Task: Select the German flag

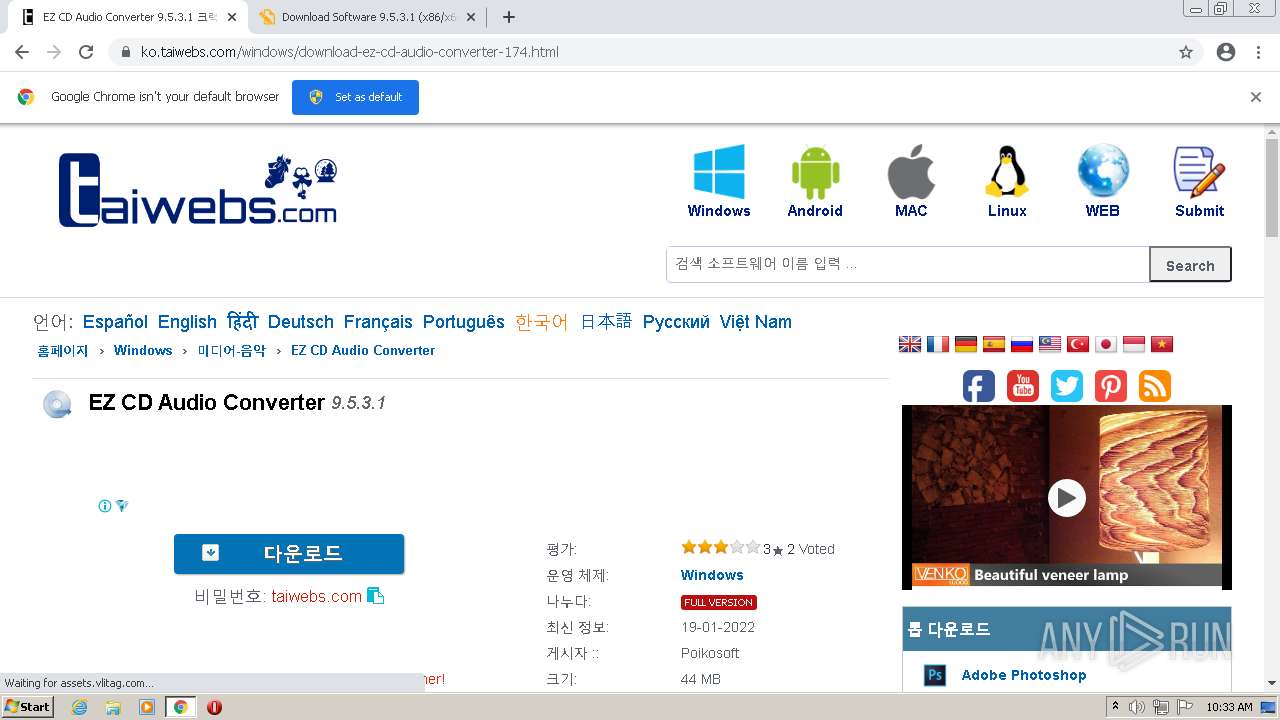Action: point(966,344)
